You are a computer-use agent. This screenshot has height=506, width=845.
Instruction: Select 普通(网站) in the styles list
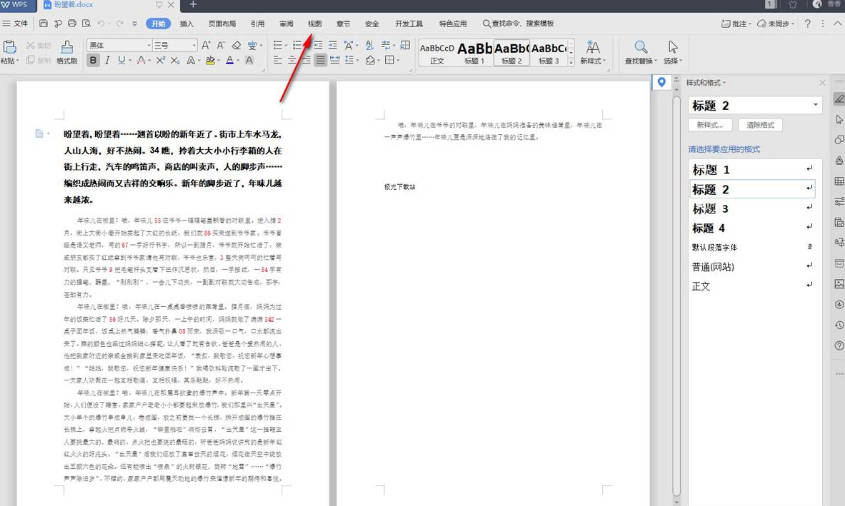click(752, 267)
